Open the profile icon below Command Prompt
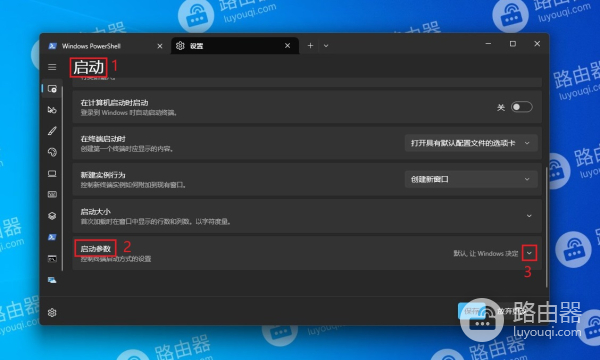 pyautogui.click(x=52, y=280)
